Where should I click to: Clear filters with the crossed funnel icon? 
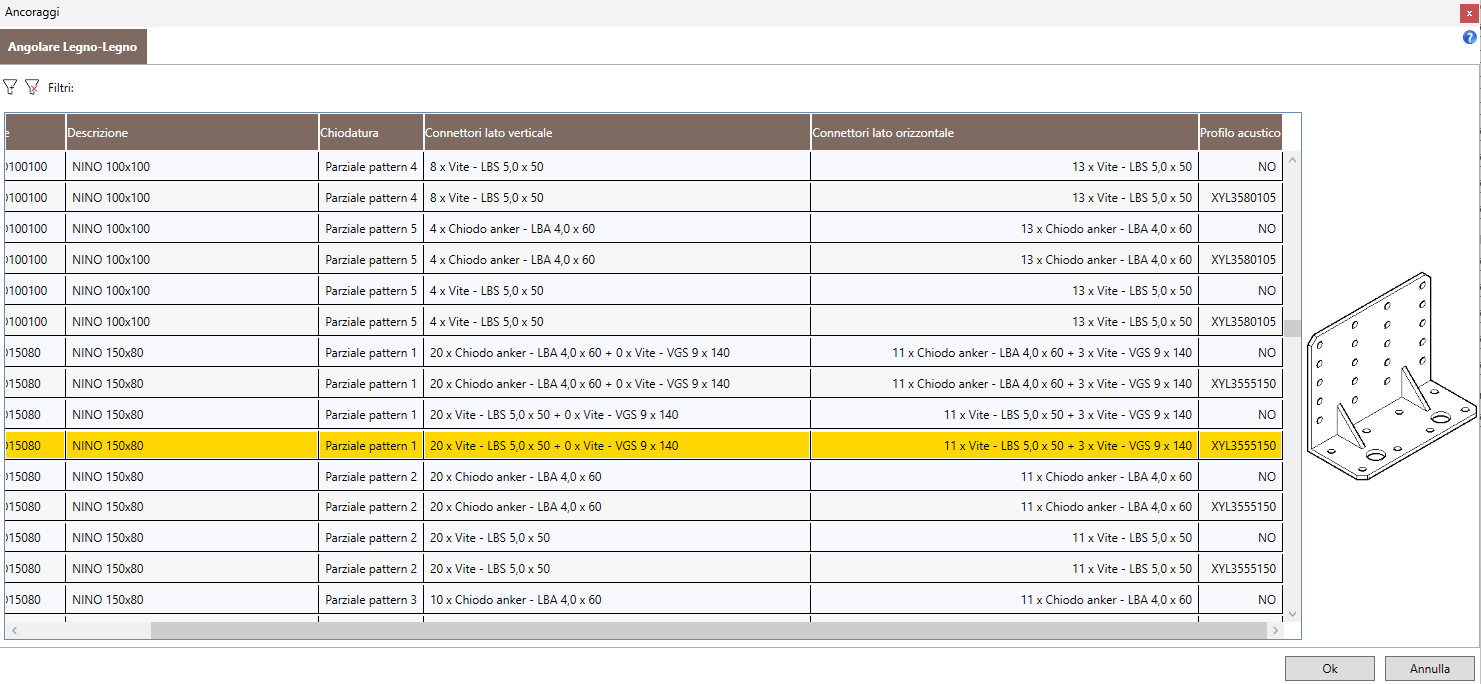point(32,88)
